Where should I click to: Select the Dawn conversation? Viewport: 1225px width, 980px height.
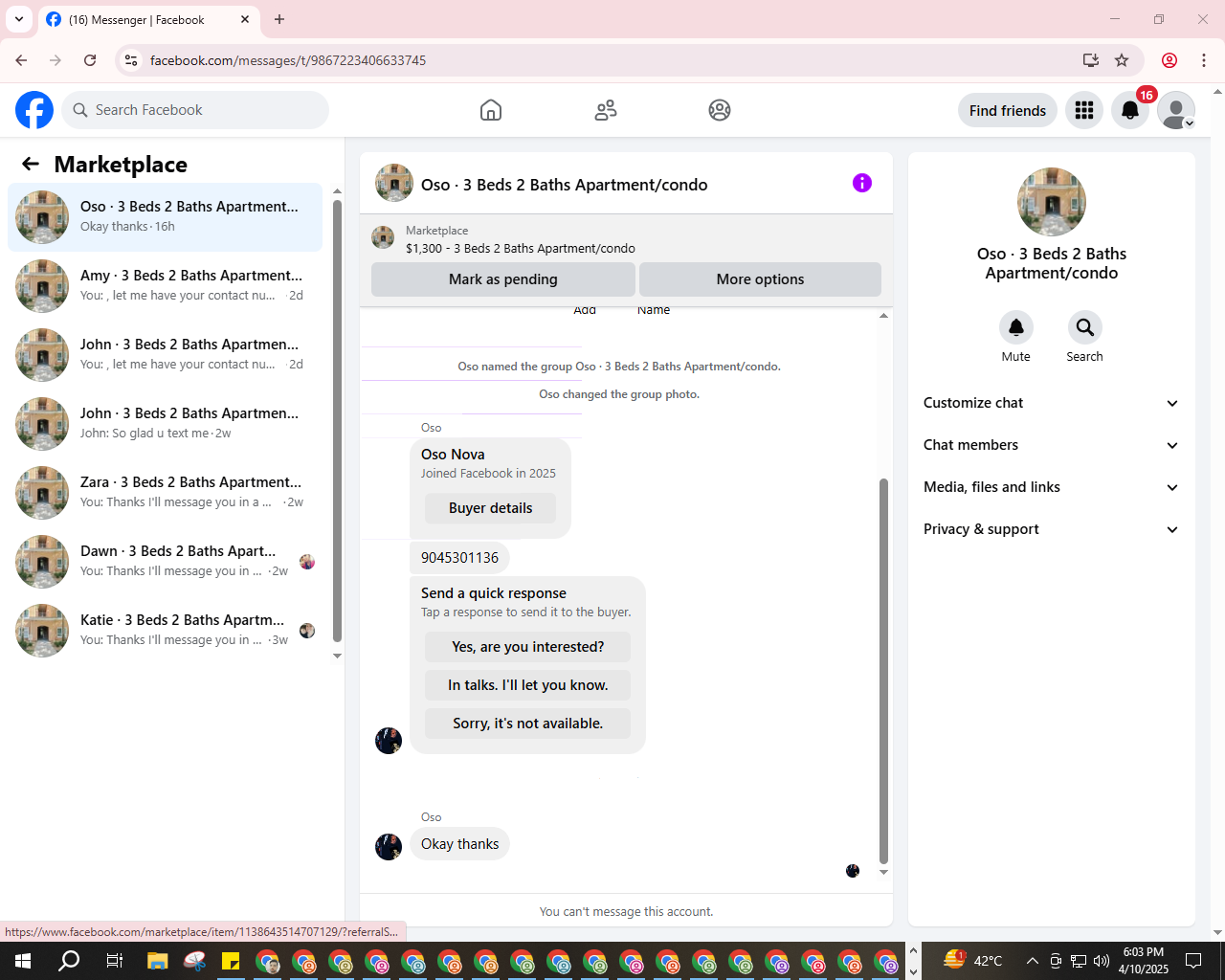pyautogui.click(x=165, y=562)
